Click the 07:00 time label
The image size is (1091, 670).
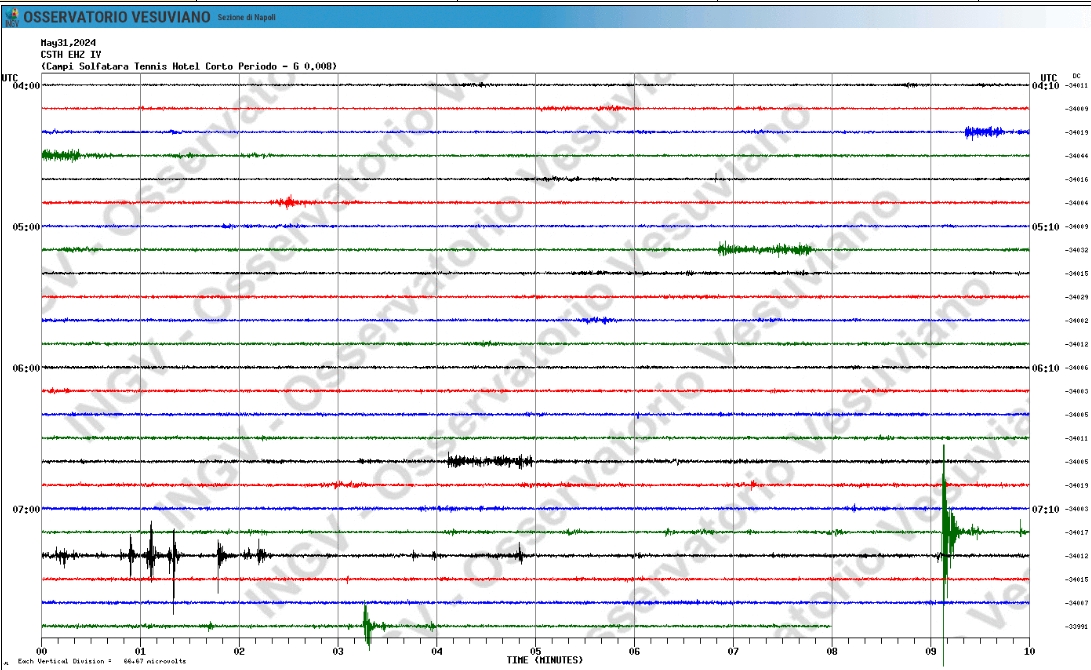[x=26, y=509]
